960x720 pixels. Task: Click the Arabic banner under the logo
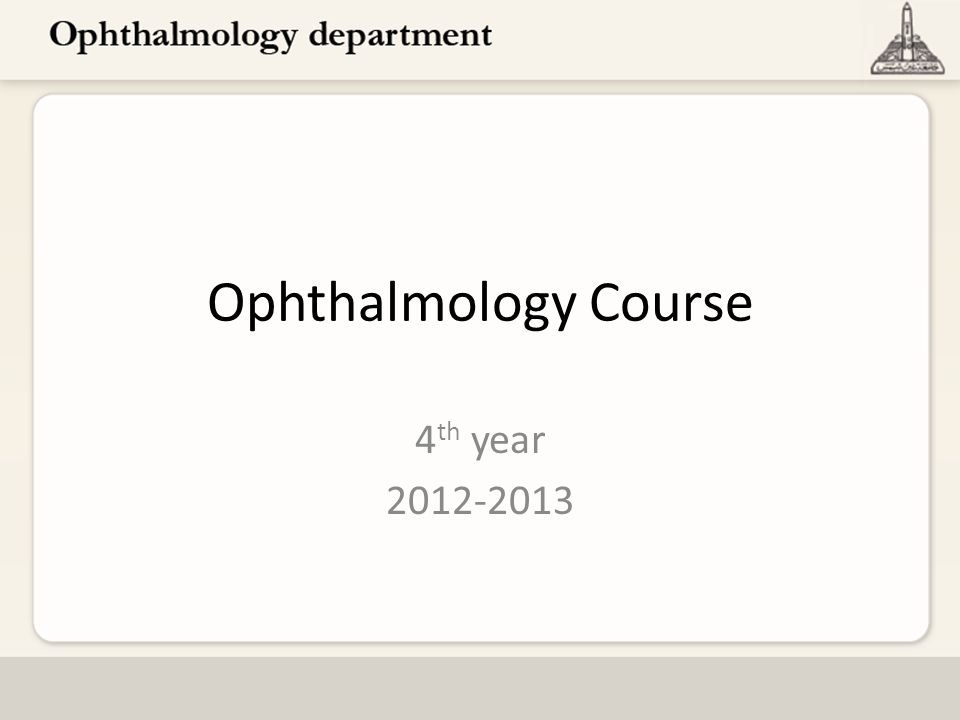[x=907, y=67]
